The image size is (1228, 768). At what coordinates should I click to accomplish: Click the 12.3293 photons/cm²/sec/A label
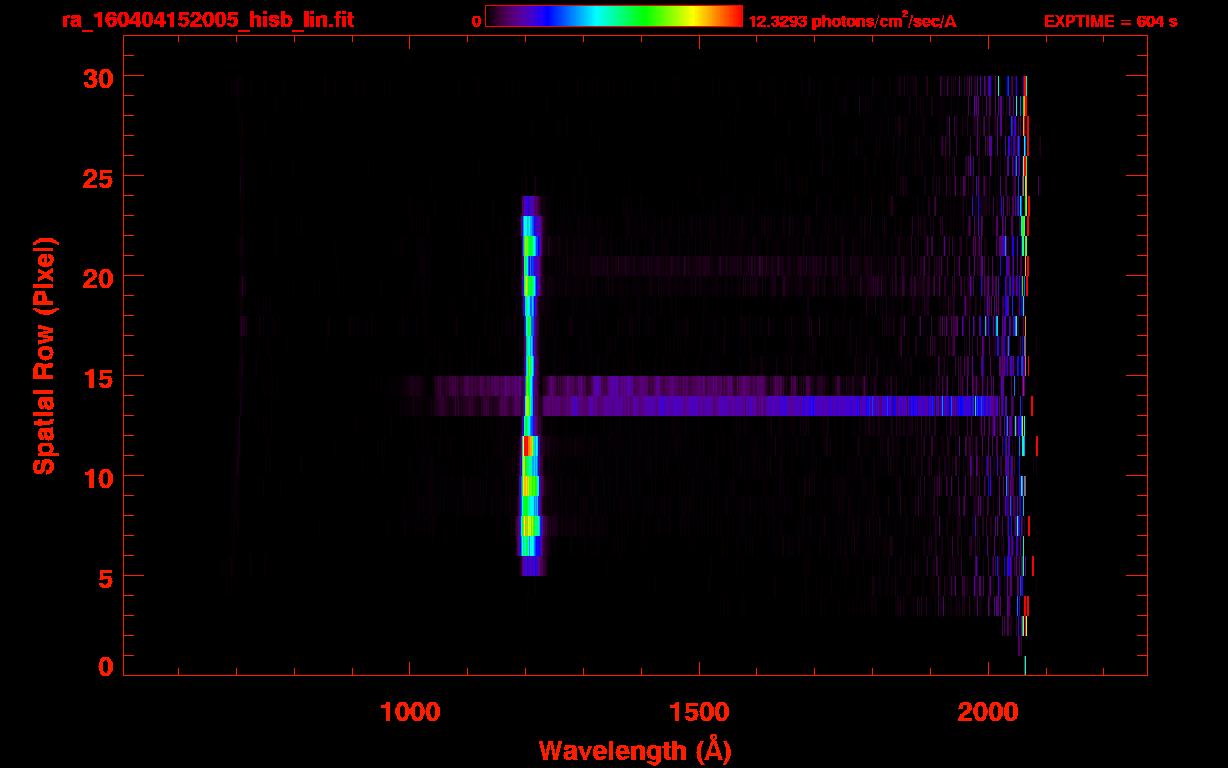pos(852,21)
